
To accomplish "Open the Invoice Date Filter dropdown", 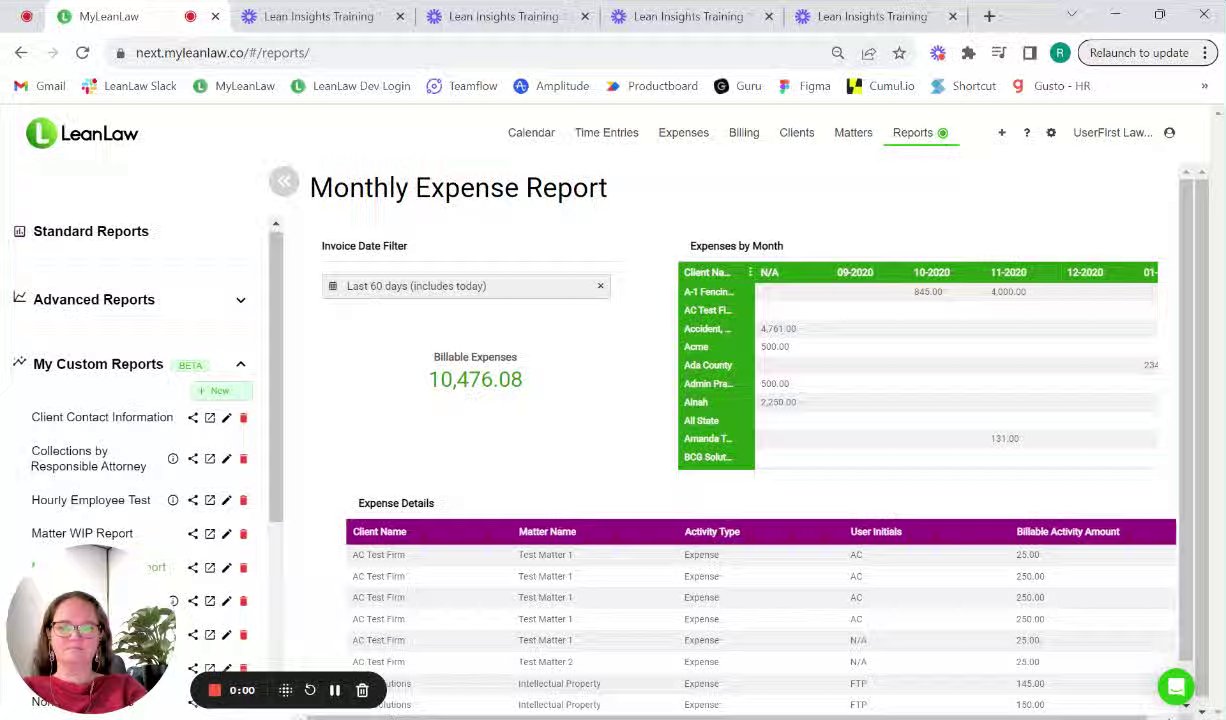I will pos(466,286).
